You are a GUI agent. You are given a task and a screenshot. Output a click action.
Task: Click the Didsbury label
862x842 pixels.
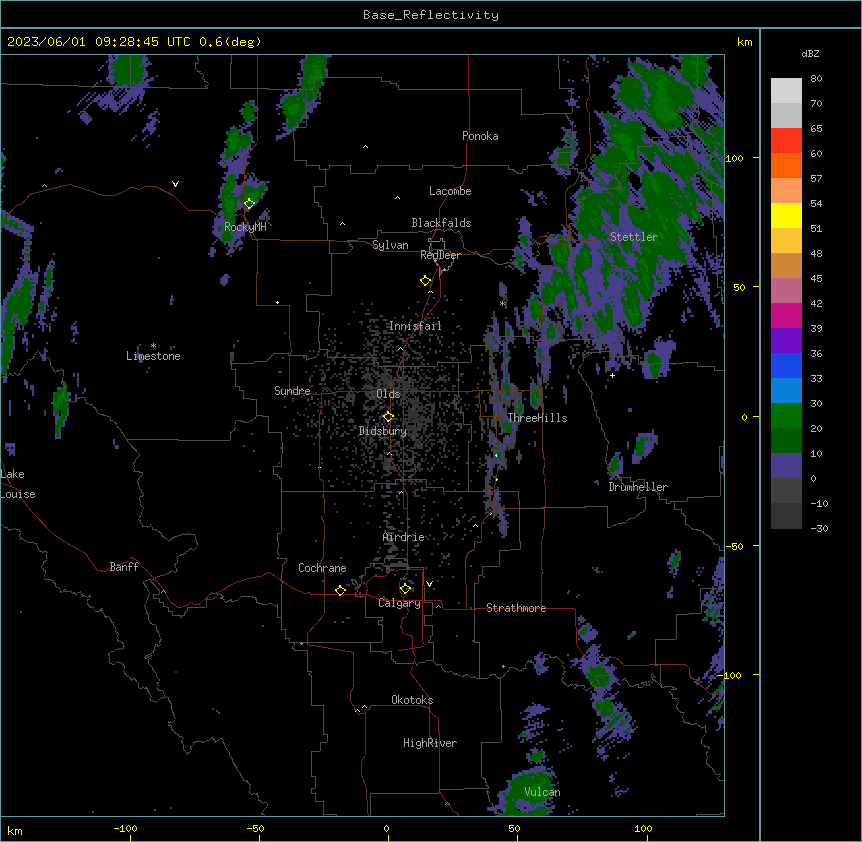(383, 431)
